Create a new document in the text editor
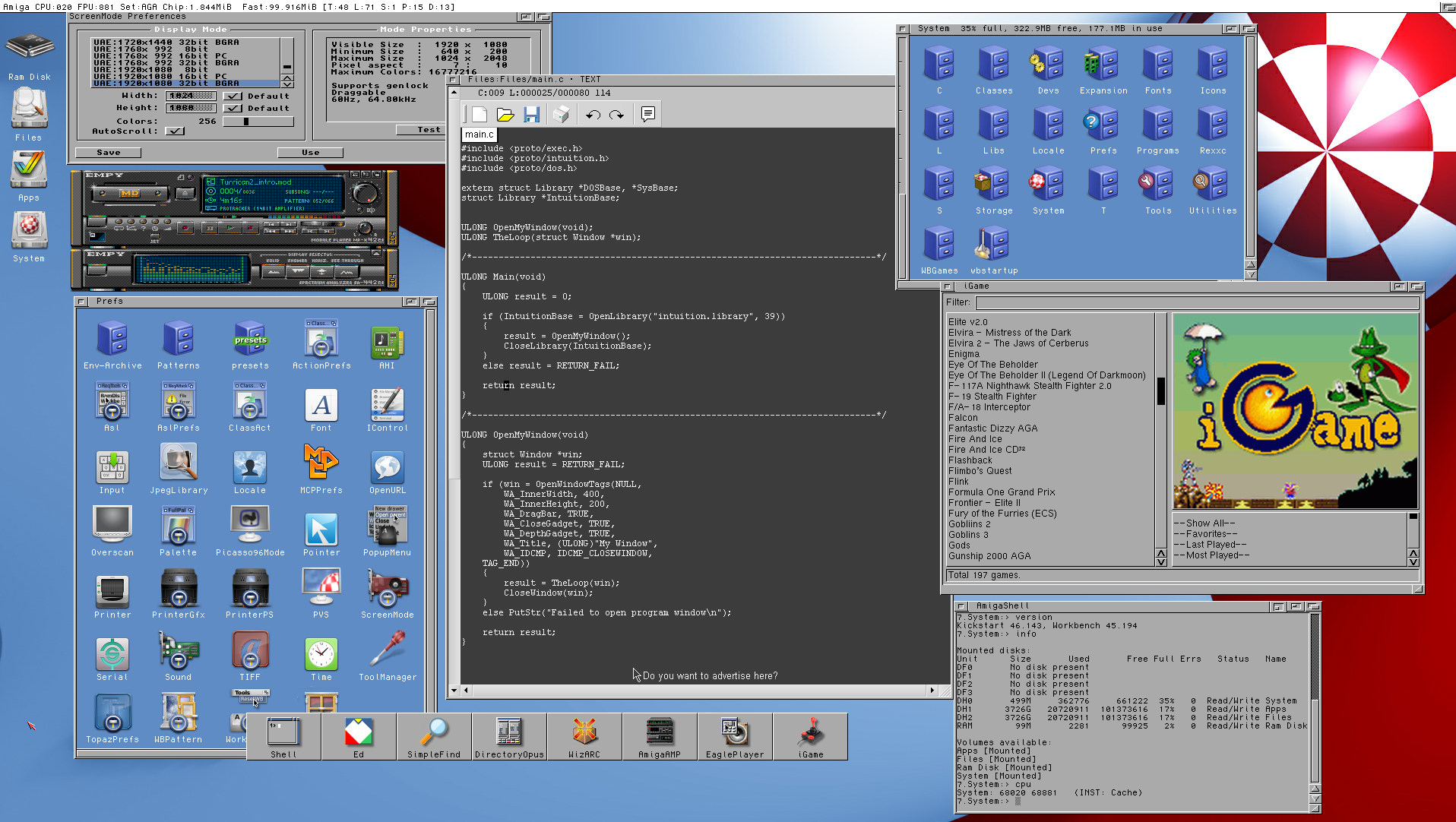The image size is (1456, 822). 480,114
